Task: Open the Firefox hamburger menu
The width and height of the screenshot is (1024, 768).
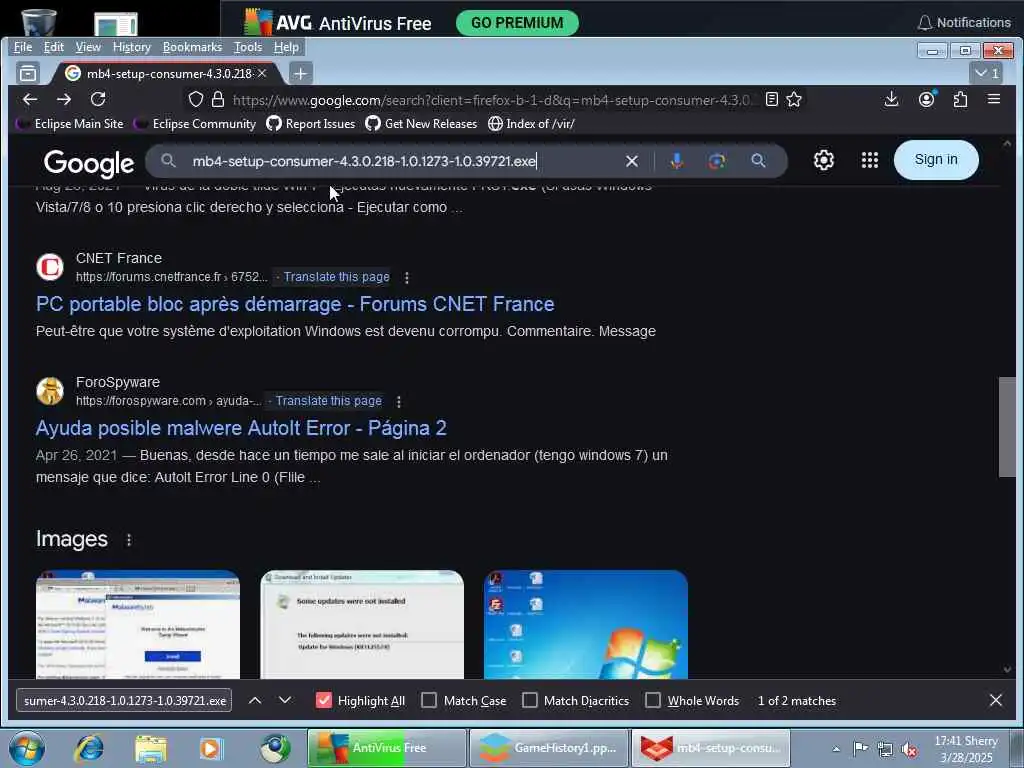Action: [994, 99]
